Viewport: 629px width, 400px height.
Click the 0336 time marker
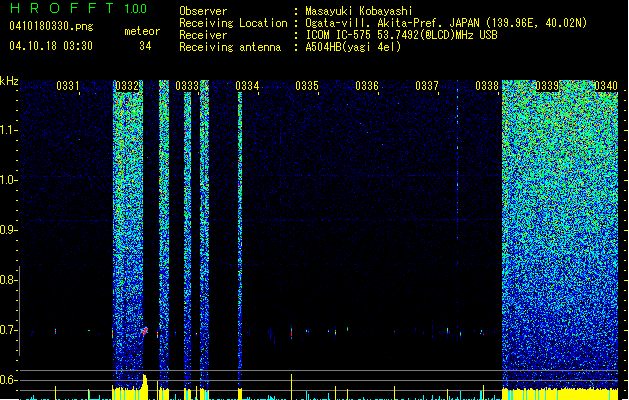point(367,85)
